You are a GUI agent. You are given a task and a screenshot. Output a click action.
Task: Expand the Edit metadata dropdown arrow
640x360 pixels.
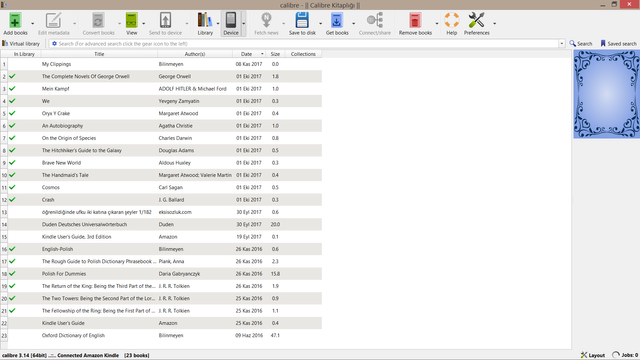point(75,24)
